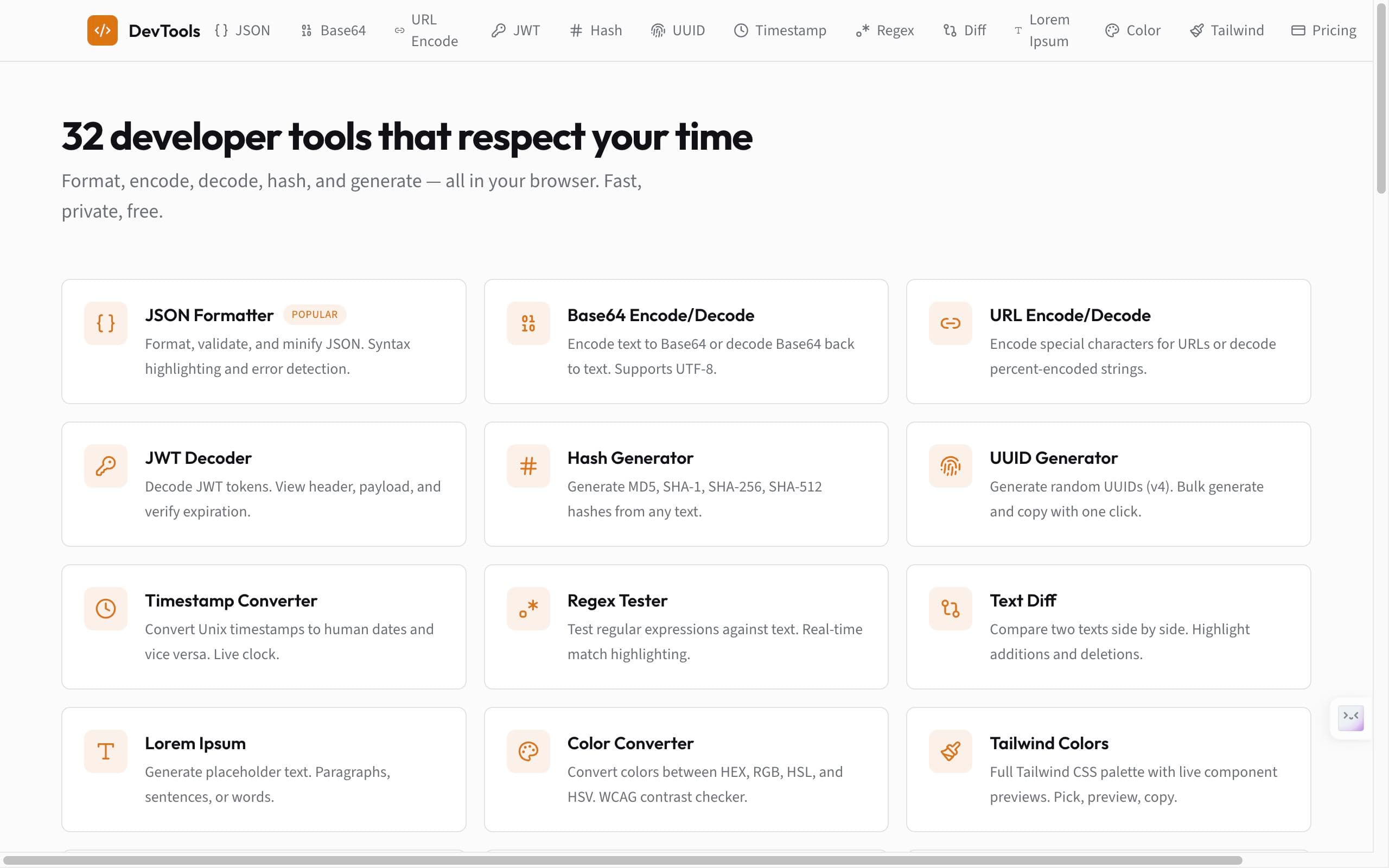Open the Timestamp Converter card title
This screenshot has height=868, width=1389.
coord(231,601)
